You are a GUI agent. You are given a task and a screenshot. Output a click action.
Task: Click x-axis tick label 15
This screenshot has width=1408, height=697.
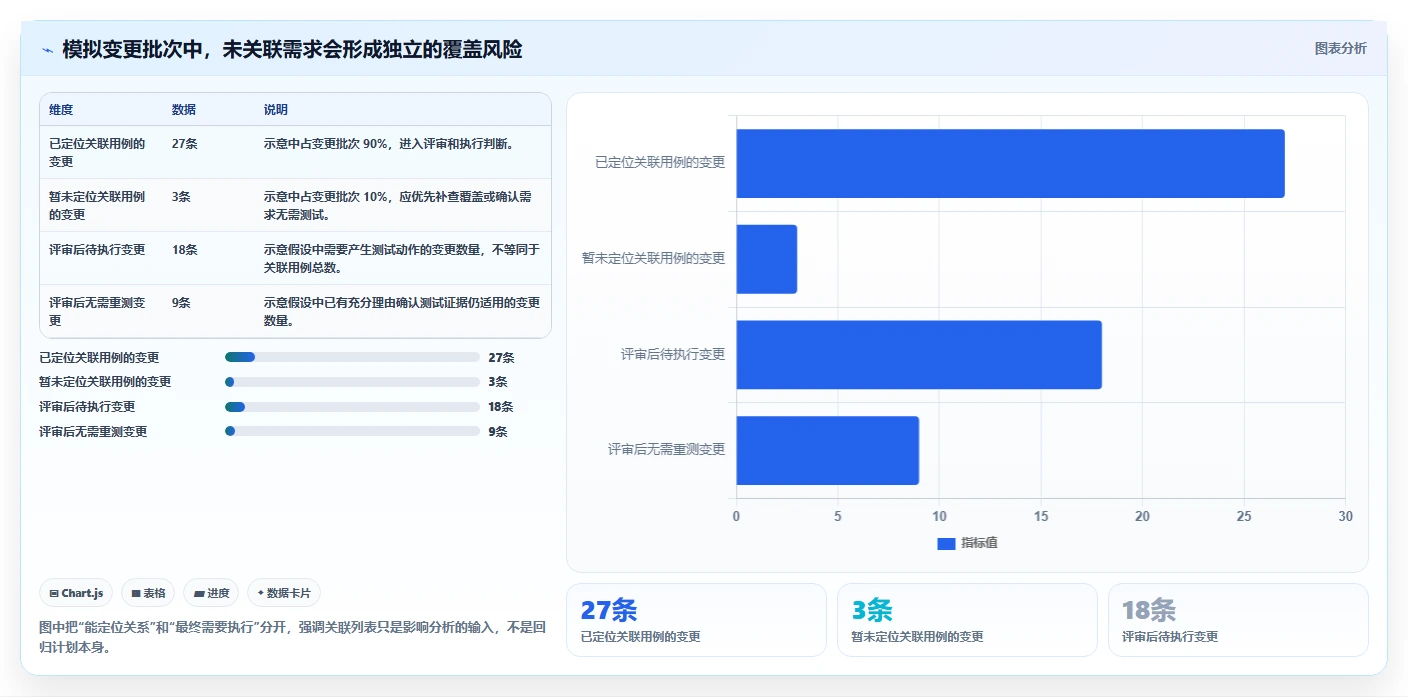[1041, 516]
